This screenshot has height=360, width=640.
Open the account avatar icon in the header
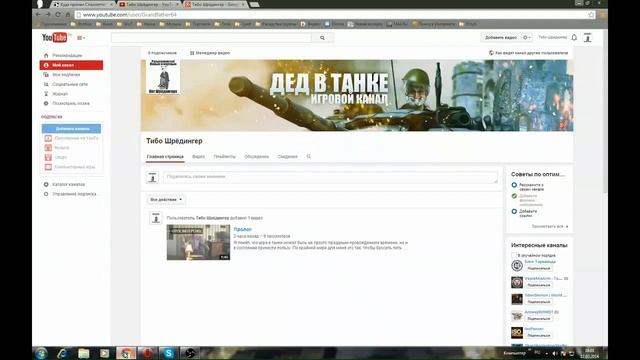(588, 38)
